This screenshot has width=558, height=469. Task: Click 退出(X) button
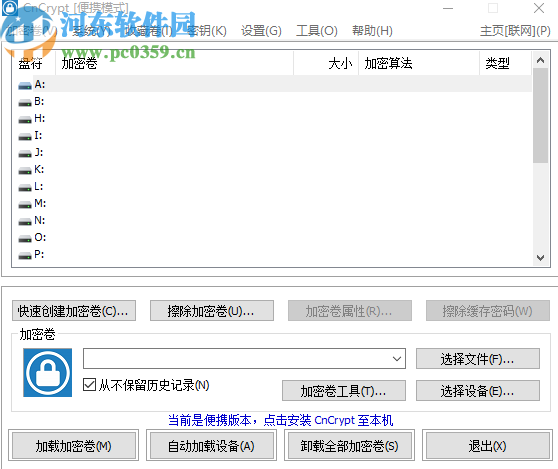(x=487, y=446)
